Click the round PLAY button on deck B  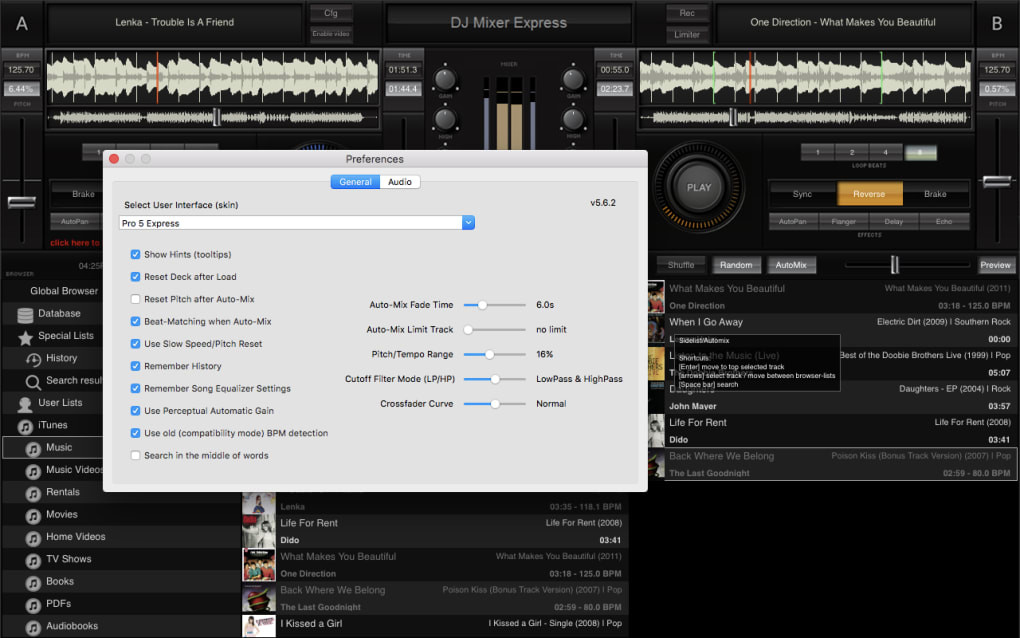[699, 187]
